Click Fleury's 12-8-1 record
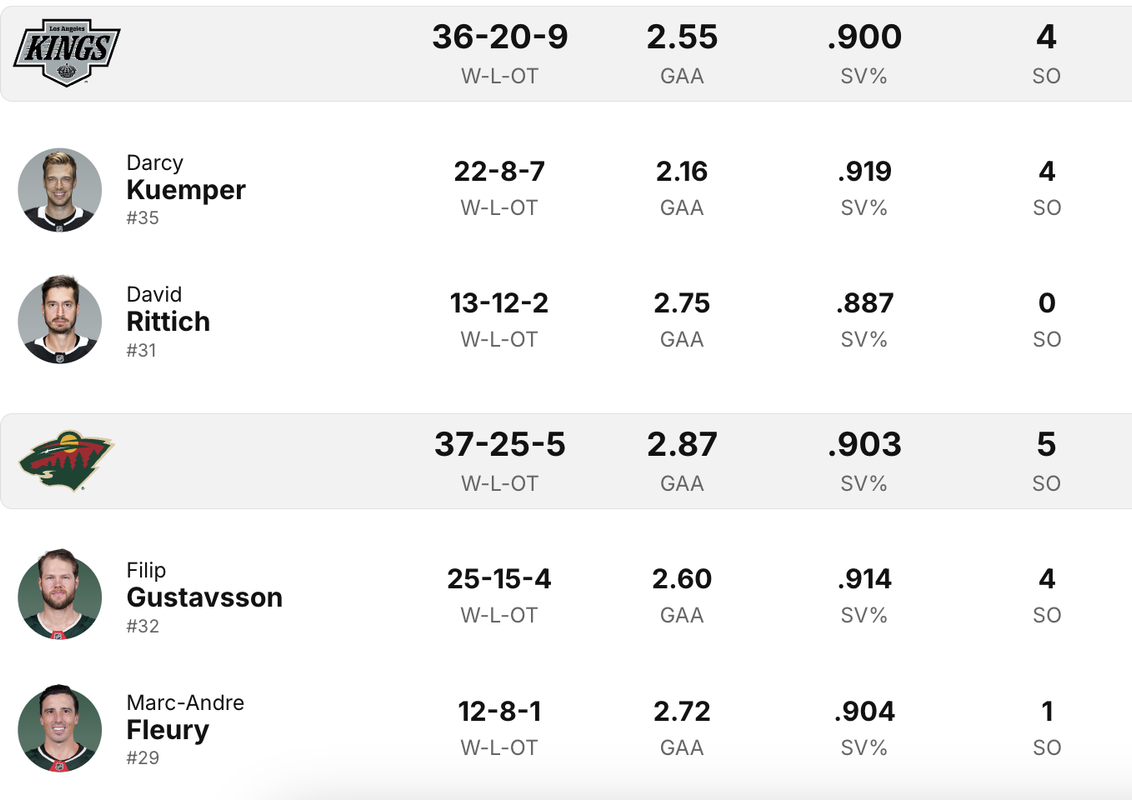This screenshot has height=800, width=1132. click(500, 712)
